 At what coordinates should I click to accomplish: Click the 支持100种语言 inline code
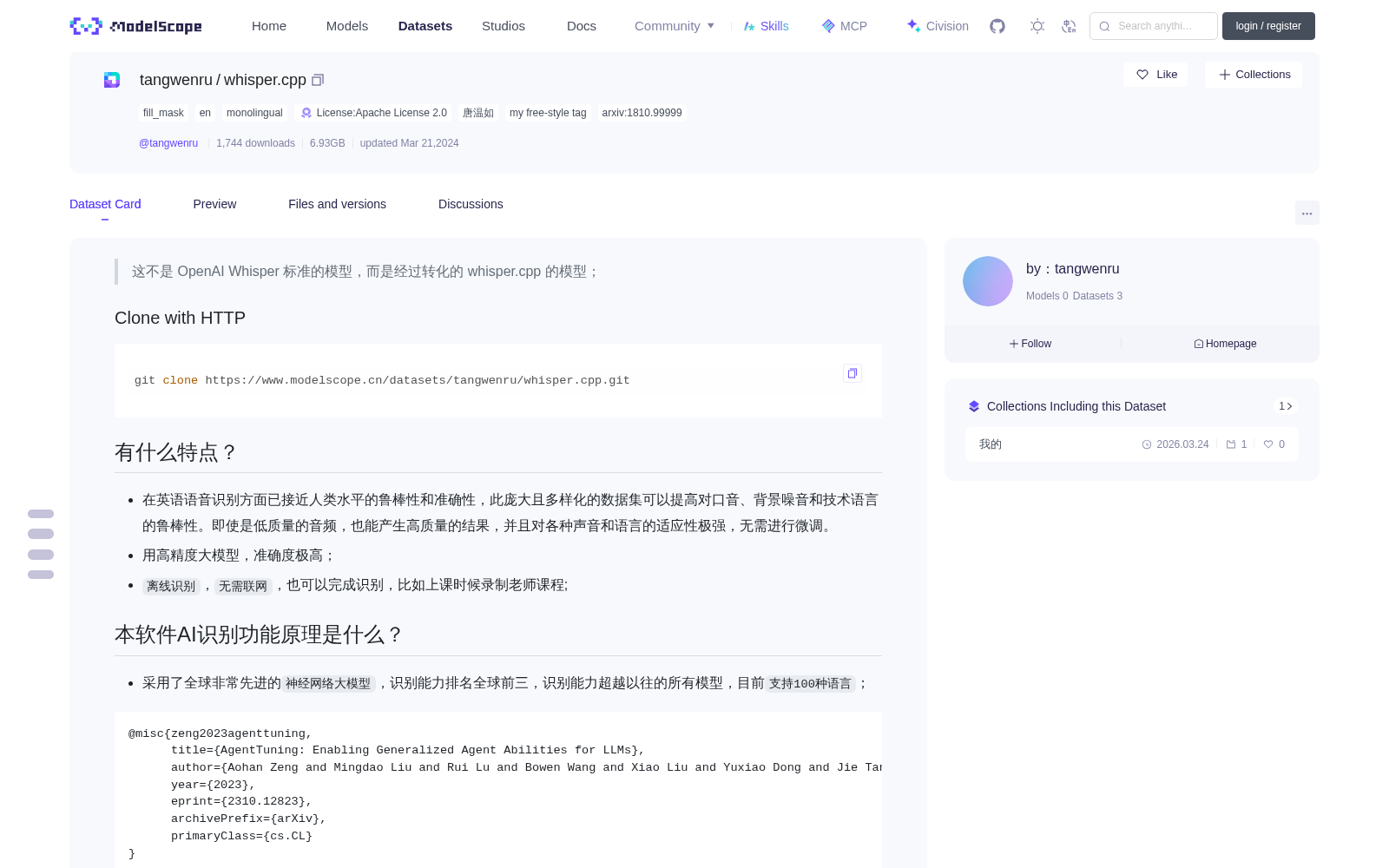pos(810,684)
